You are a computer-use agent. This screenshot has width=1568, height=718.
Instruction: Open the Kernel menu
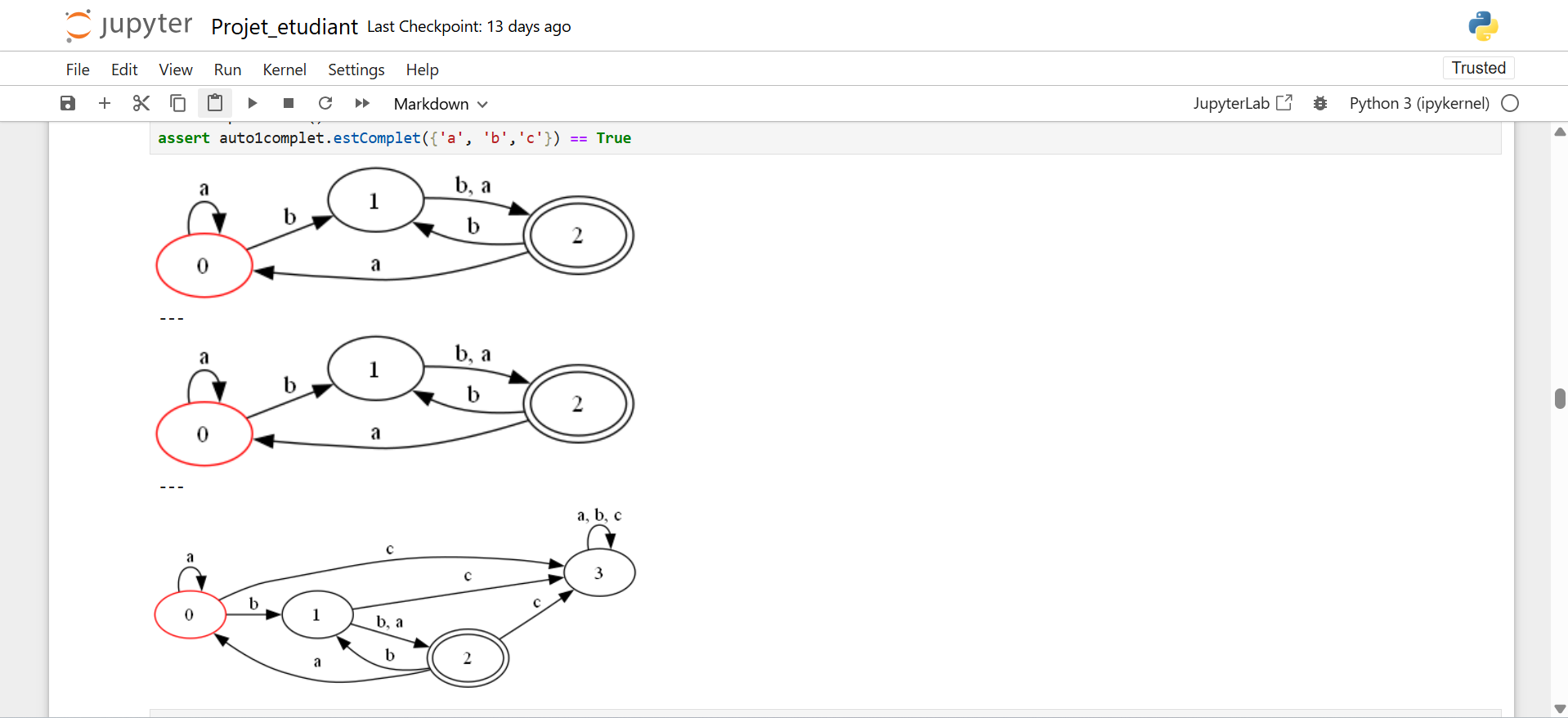tap(284, 70)
